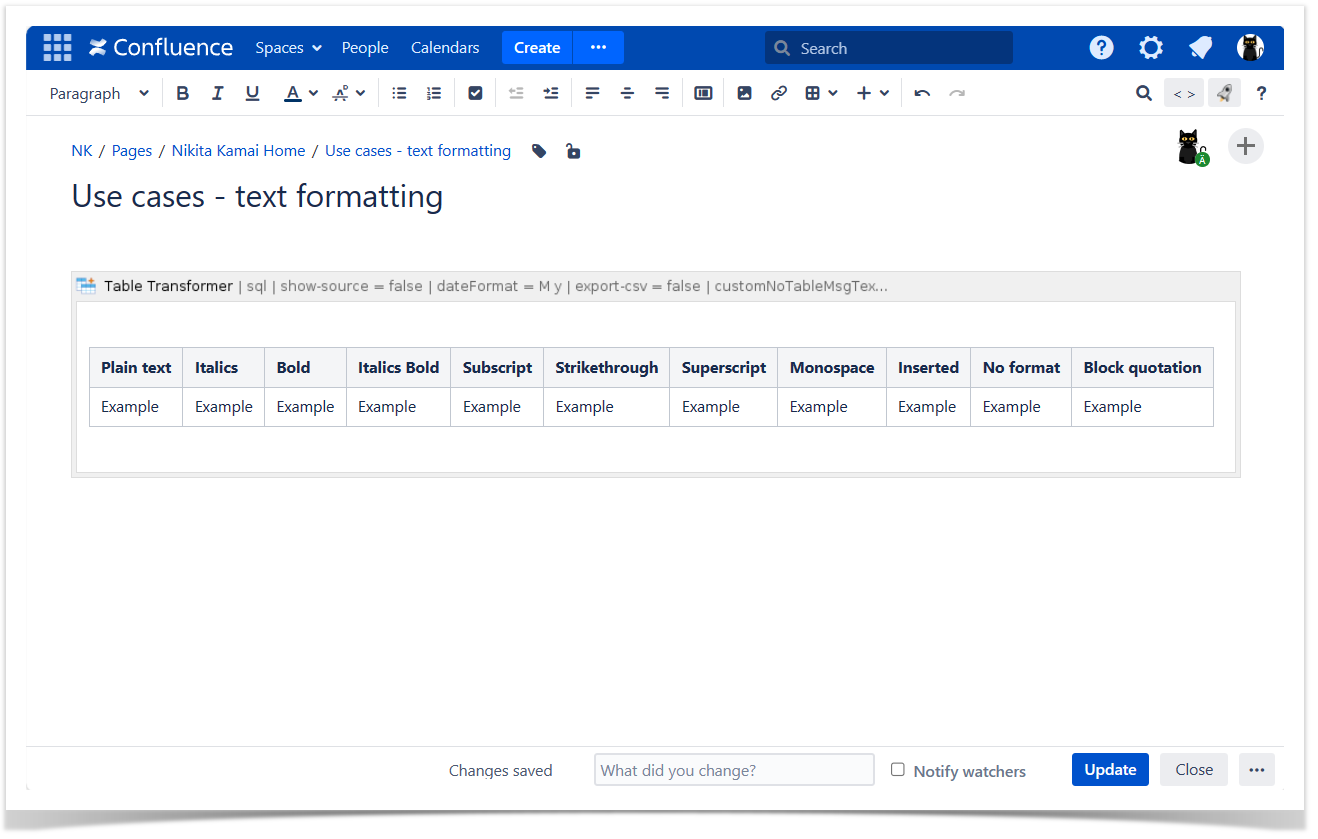Click the undo arrow icon
The image size is (1318, 839).
pyautogui.click(x=922, y=93)
